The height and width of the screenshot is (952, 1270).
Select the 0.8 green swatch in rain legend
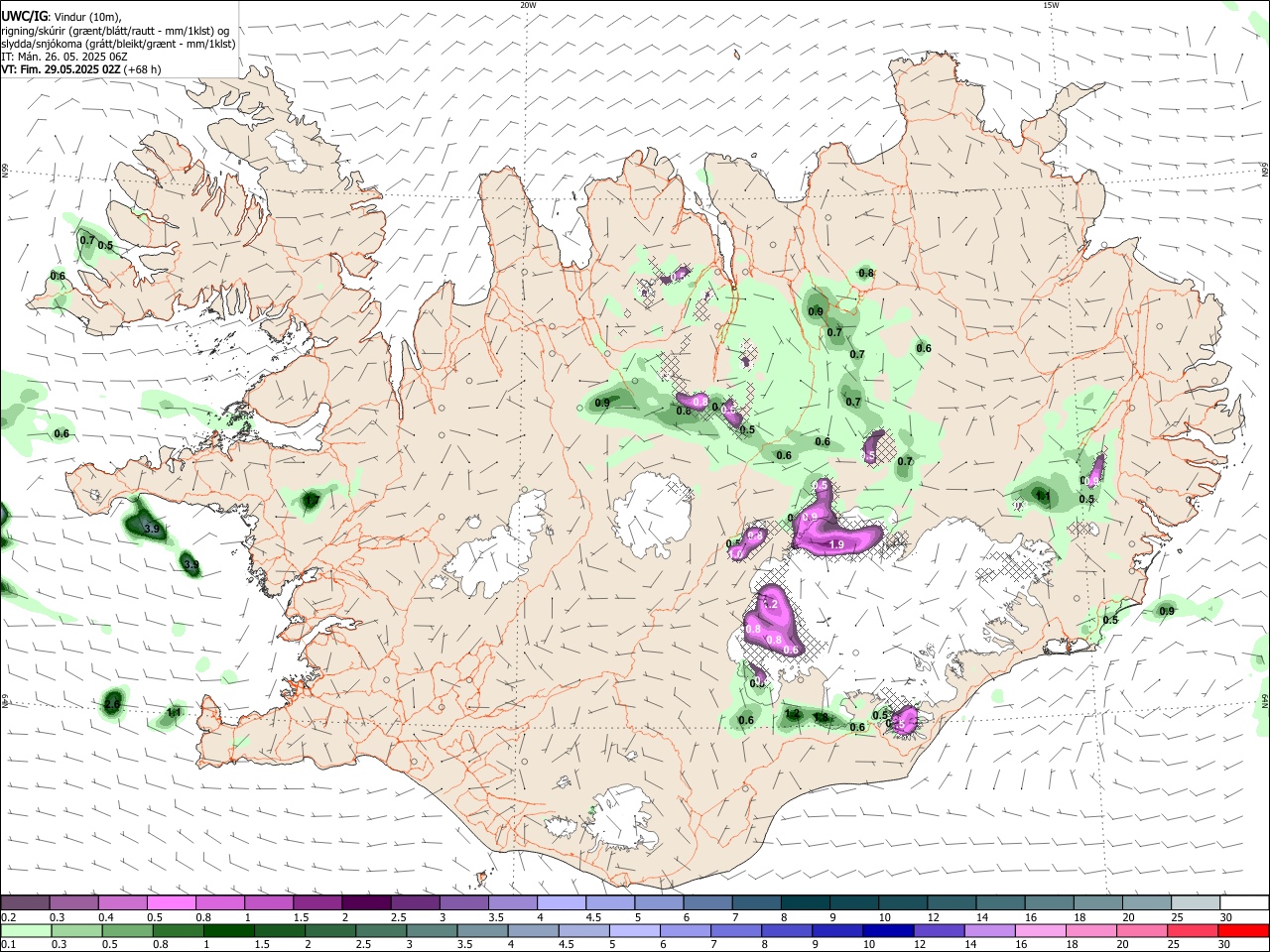(178, 931)
